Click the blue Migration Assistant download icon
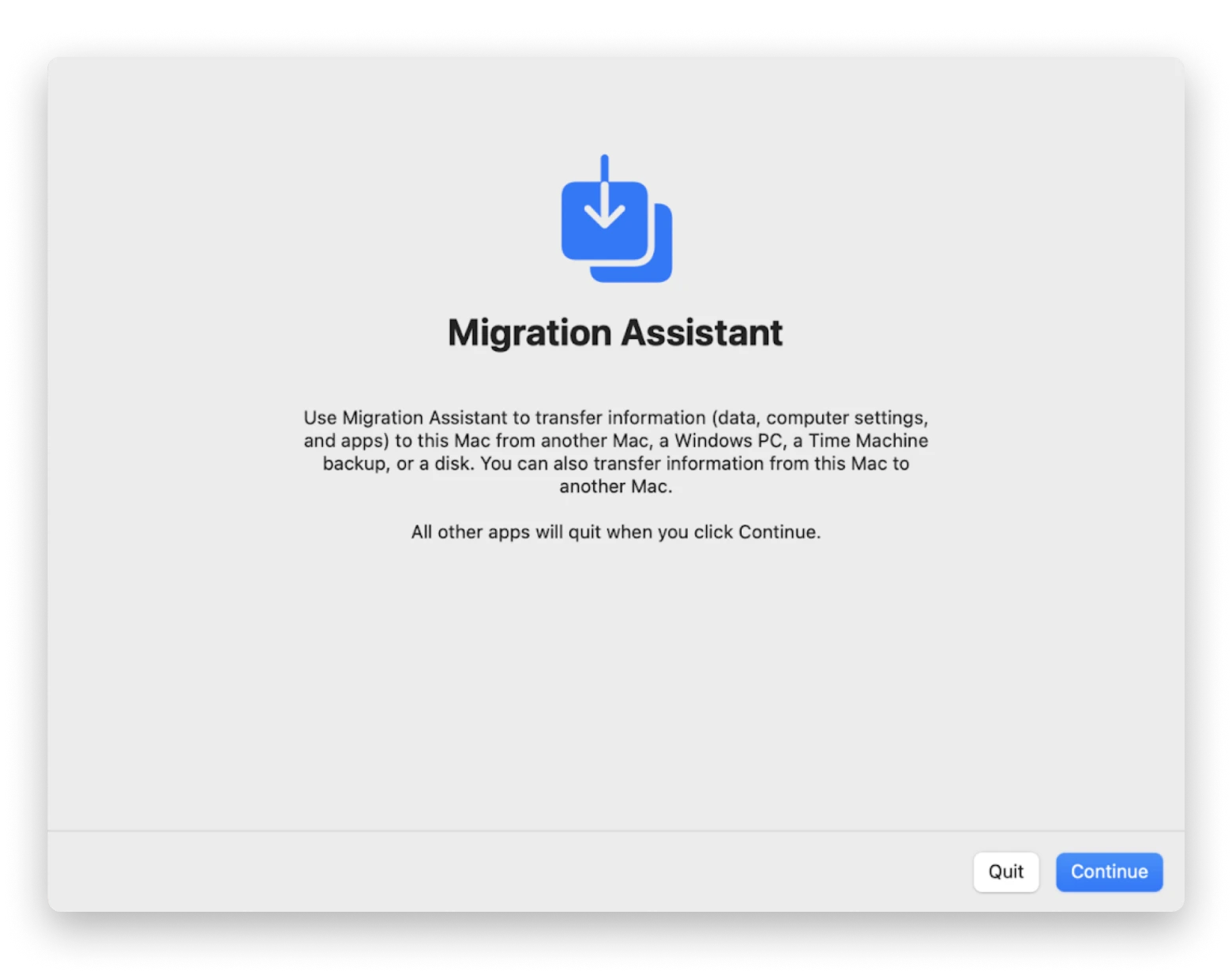Screen dimensions: 1232x975 (616, 219)
